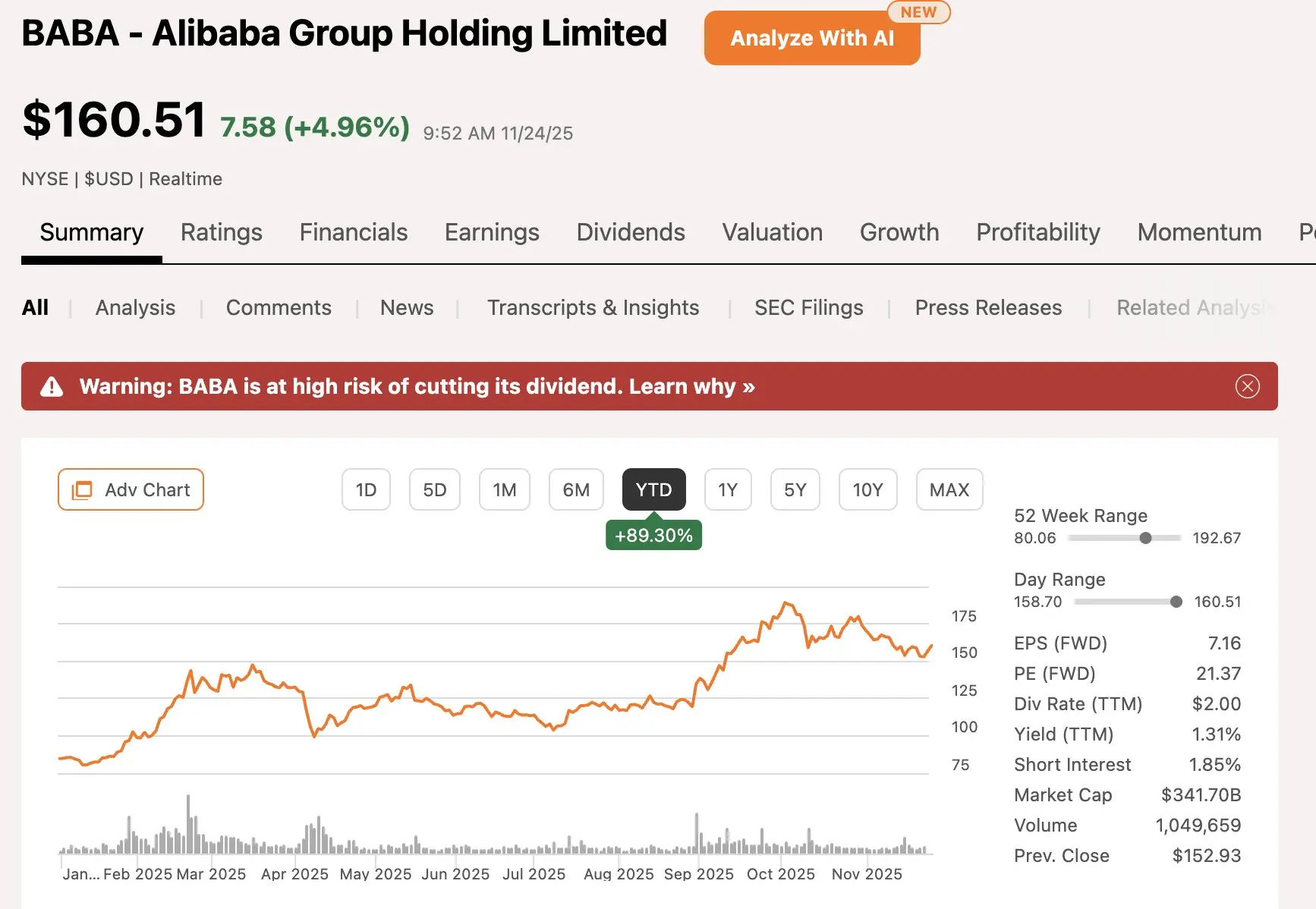
Task: Dismiss the dividend warning with the X icon
Action: click(1247, 386)
